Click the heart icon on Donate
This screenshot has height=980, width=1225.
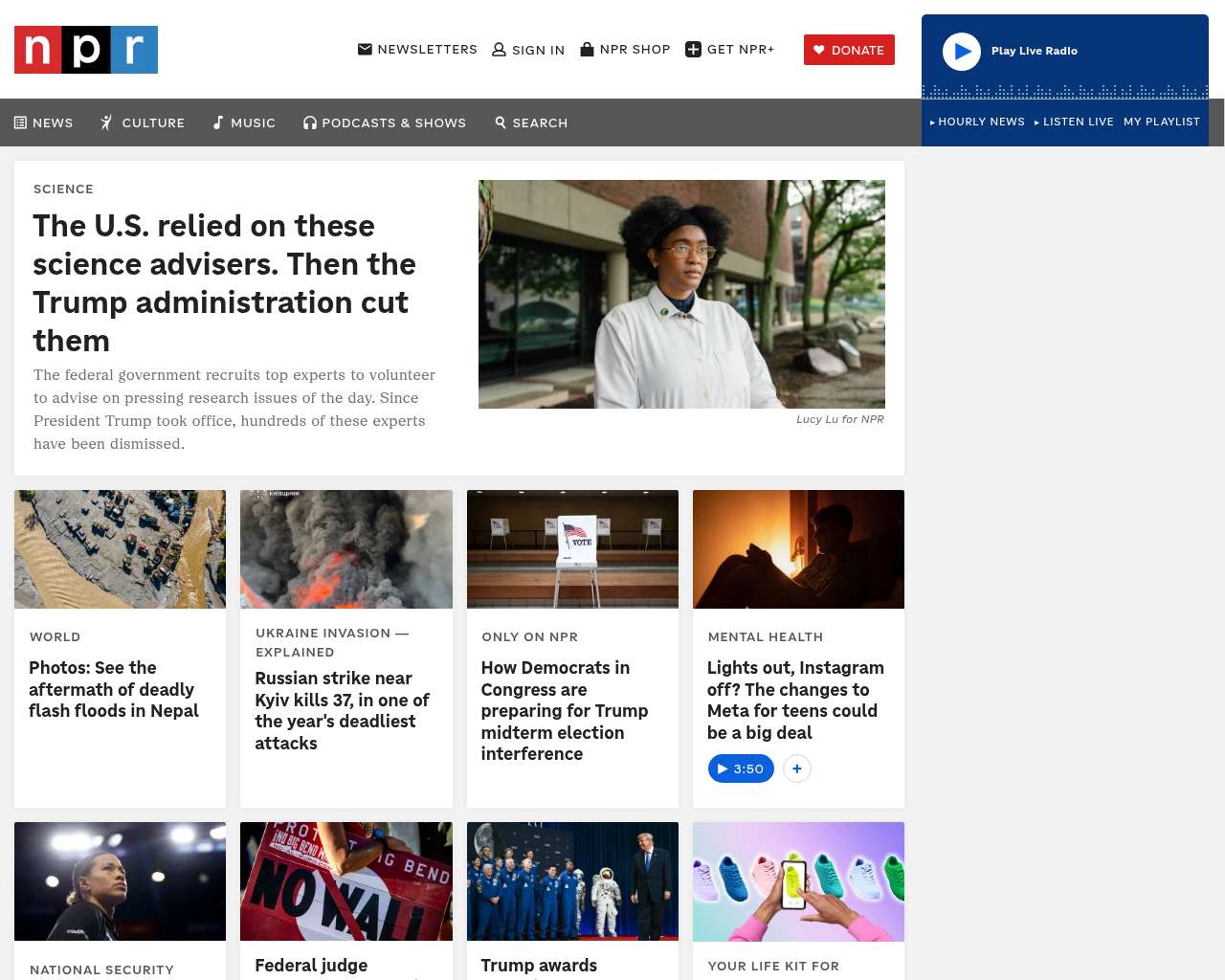click(x=819, y=50)
